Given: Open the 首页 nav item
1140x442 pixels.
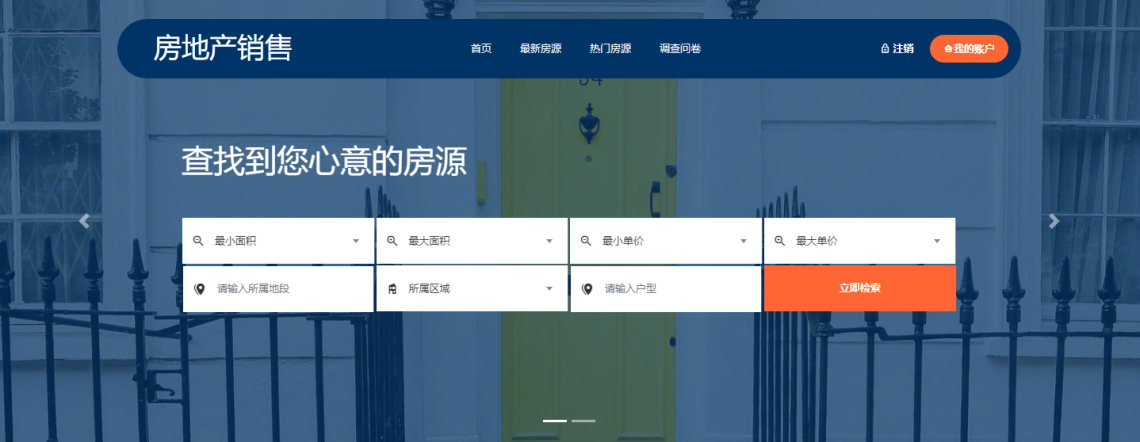Looking at the screenshot, I should point(481,49).
